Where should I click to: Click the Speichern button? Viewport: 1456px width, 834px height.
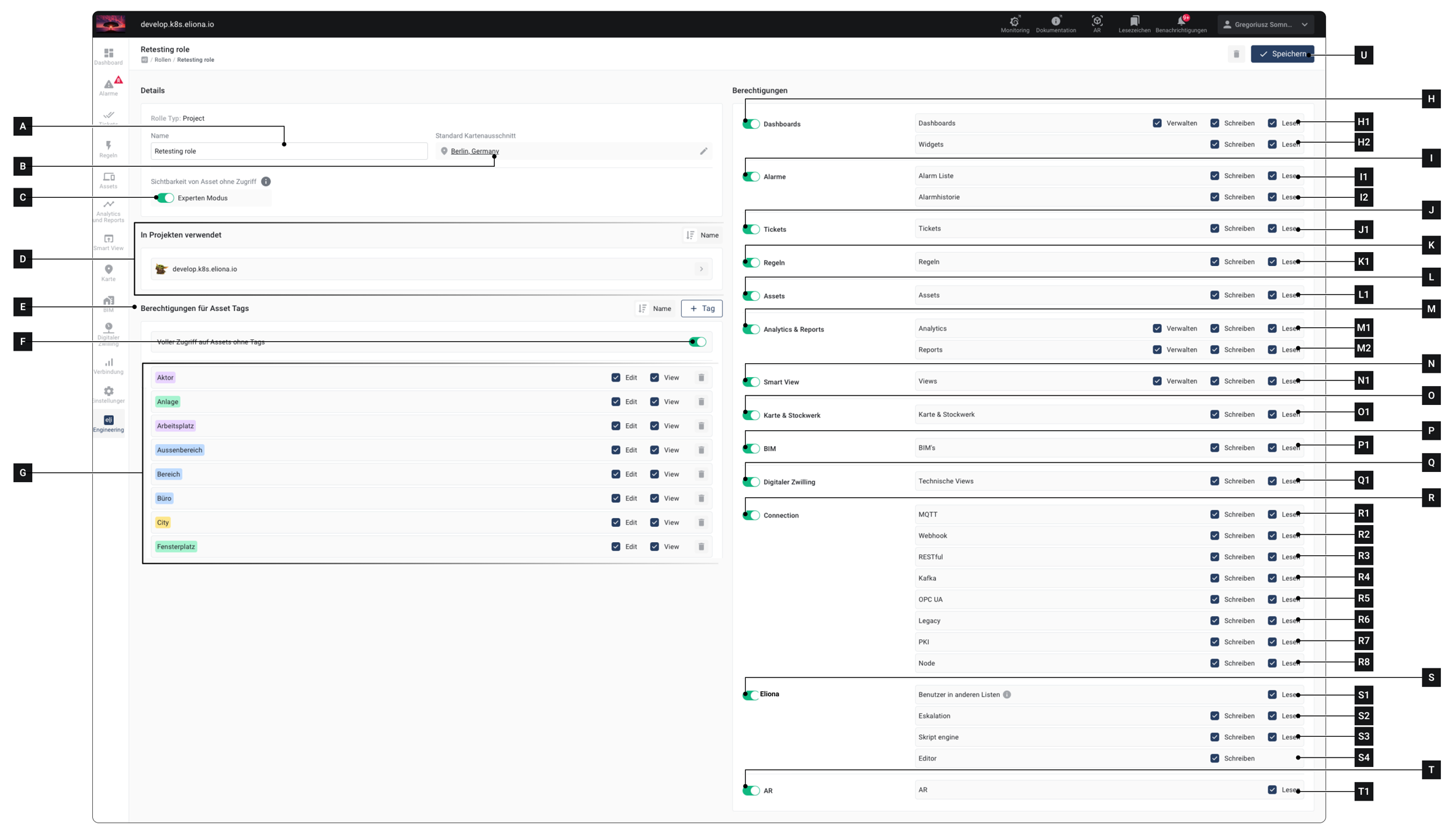tap(1282, 54)
